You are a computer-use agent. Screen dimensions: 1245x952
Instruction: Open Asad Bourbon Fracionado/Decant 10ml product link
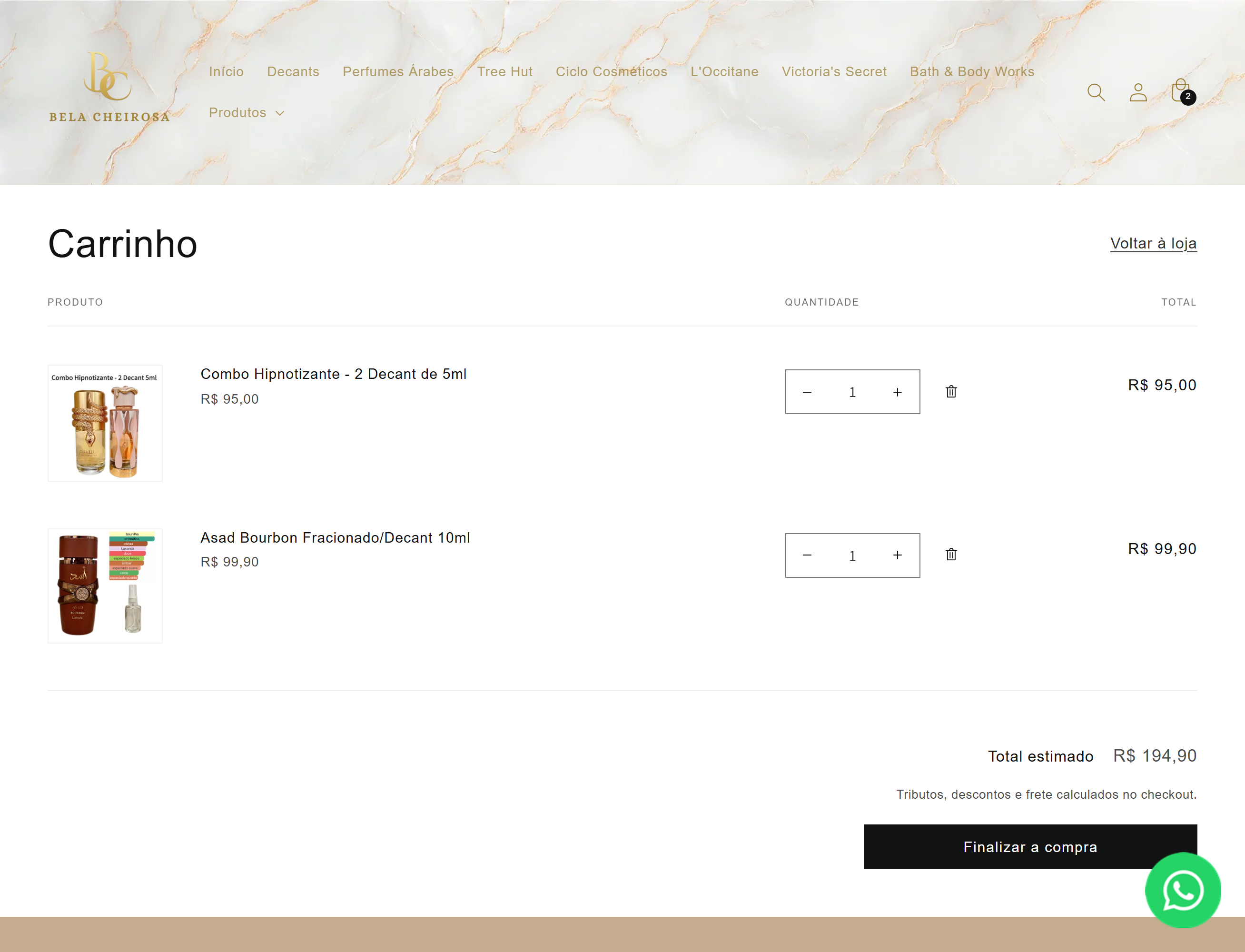click(335, 537)
